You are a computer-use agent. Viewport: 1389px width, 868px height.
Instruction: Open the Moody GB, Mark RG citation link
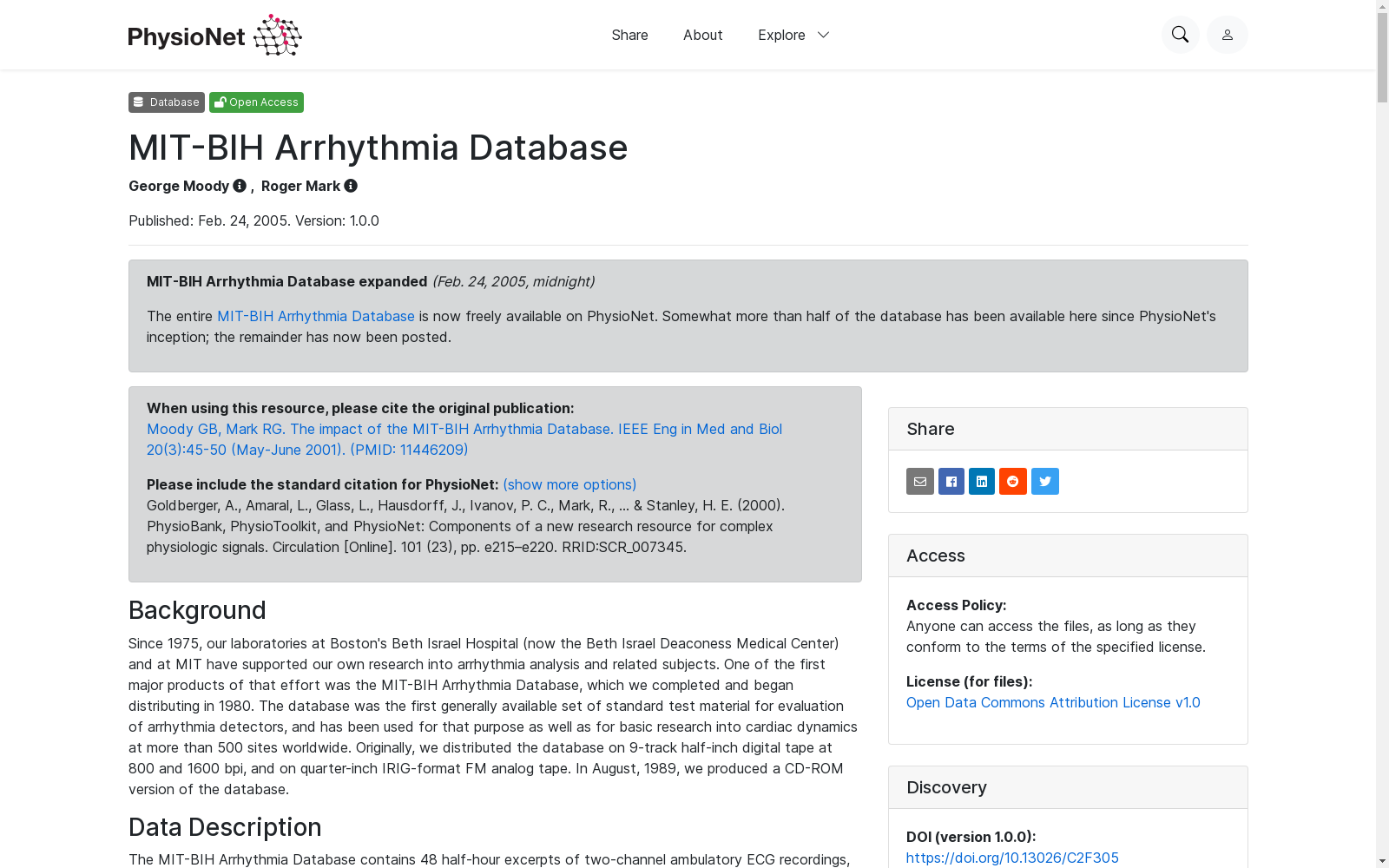464,439
